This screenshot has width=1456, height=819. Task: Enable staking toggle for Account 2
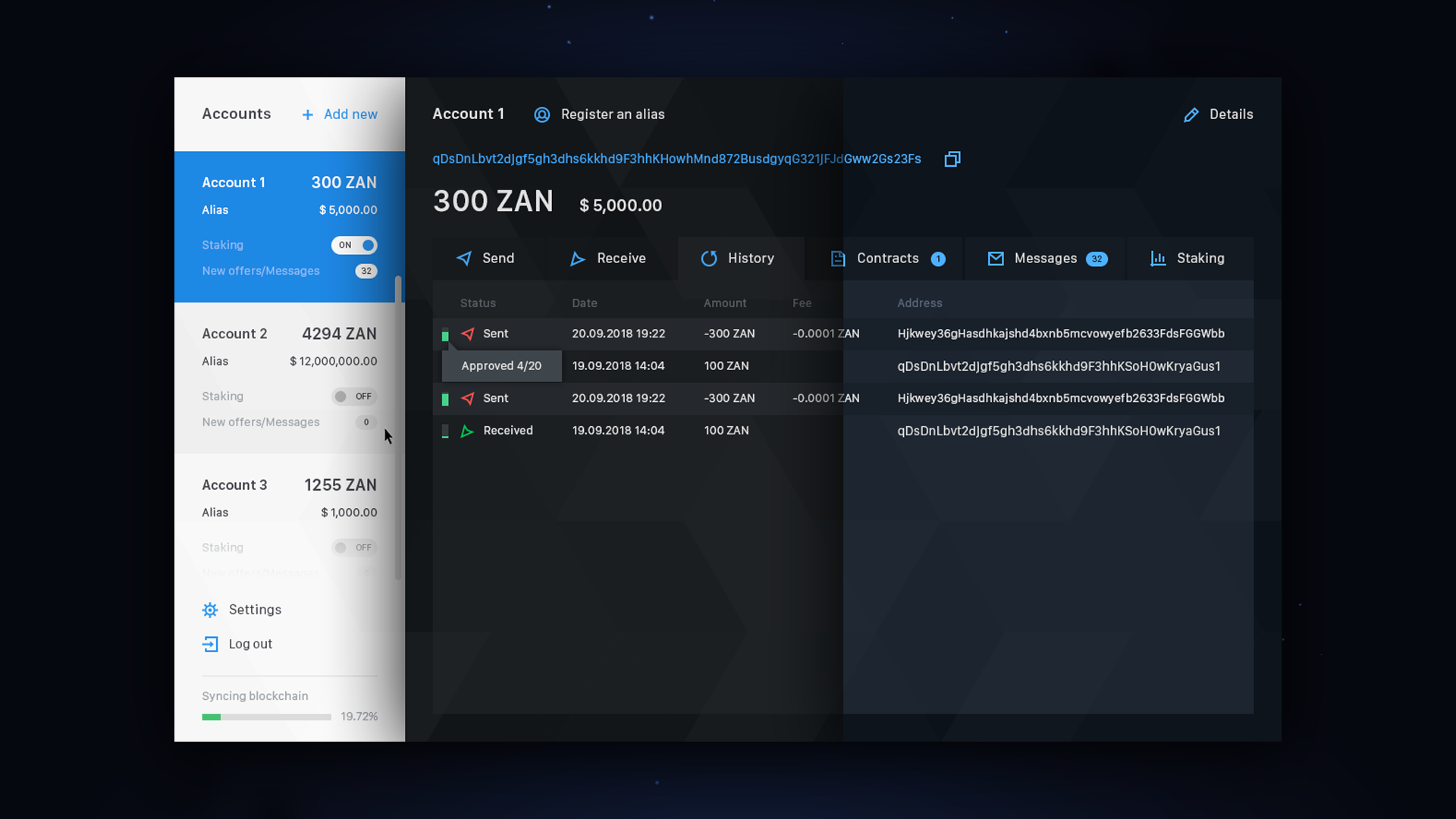pyautogui.click(x=354, y=397)
